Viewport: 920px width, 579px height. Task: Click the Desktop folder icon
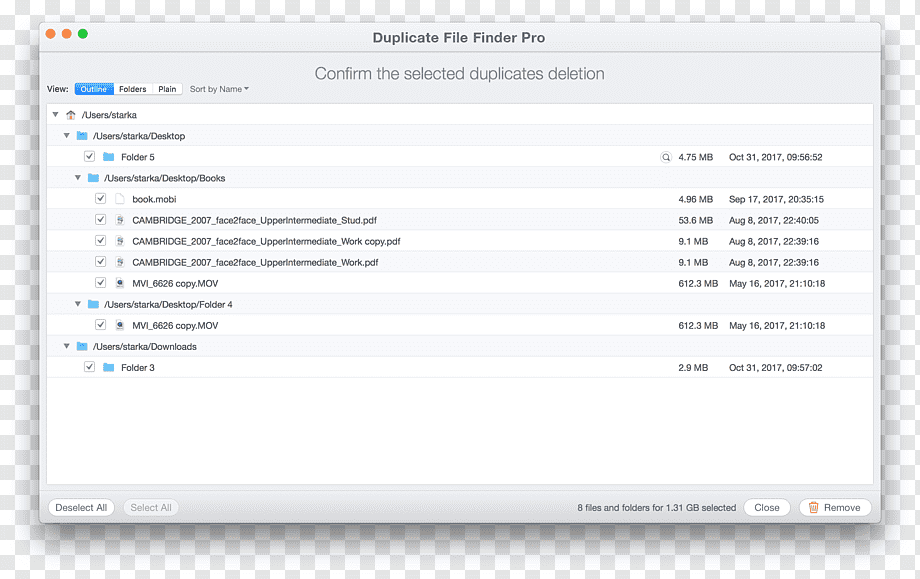(x=82, y=136)
